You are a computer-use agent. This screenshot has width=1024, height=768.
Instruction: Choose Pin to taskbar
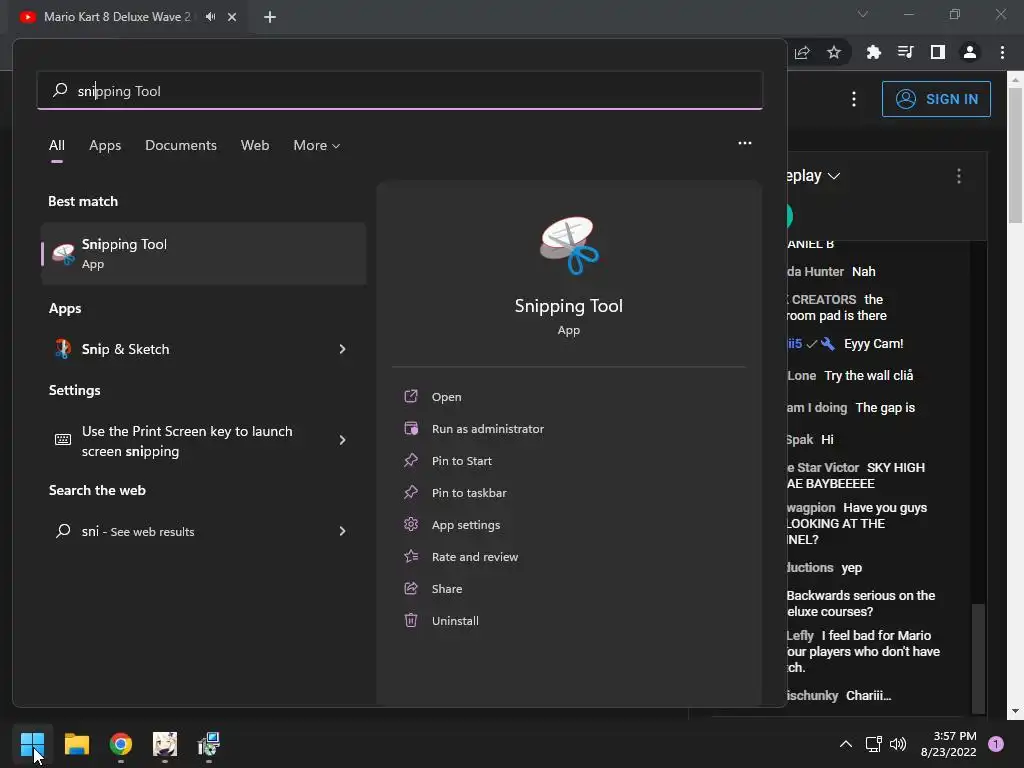tap(469, 492)
